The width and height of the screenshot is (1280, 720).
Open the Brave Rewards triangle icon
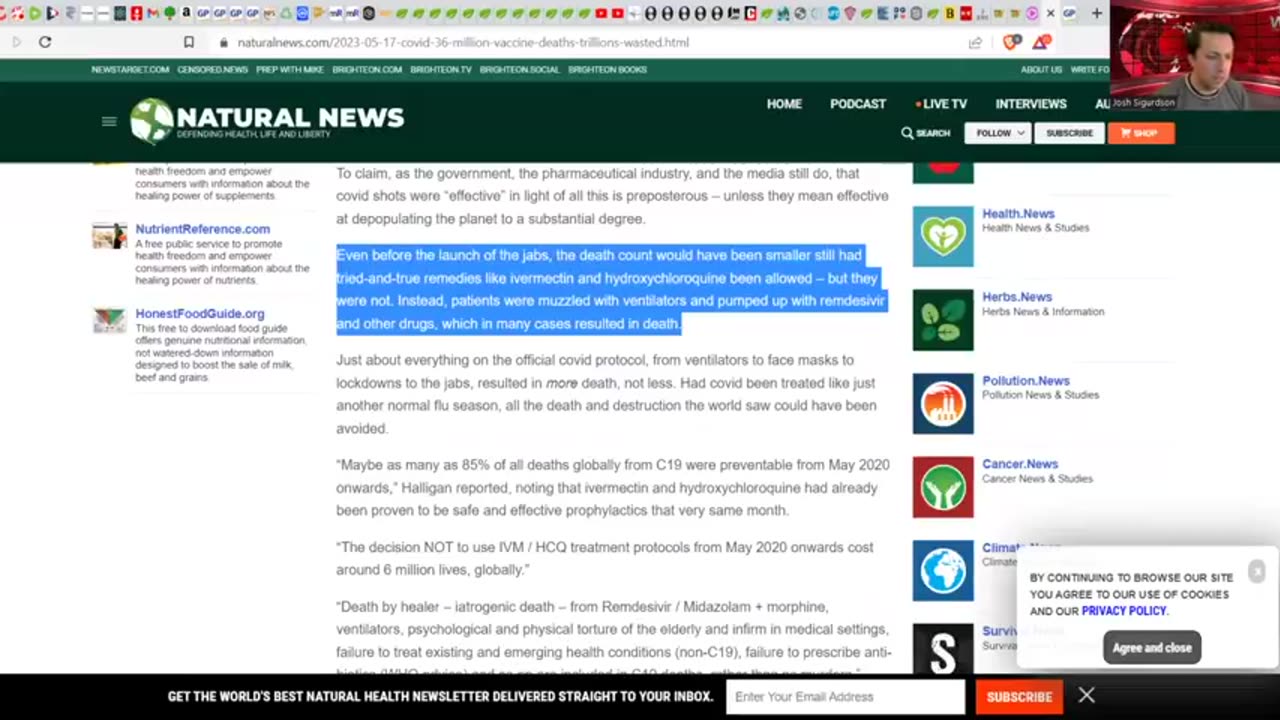(1041, 42)
